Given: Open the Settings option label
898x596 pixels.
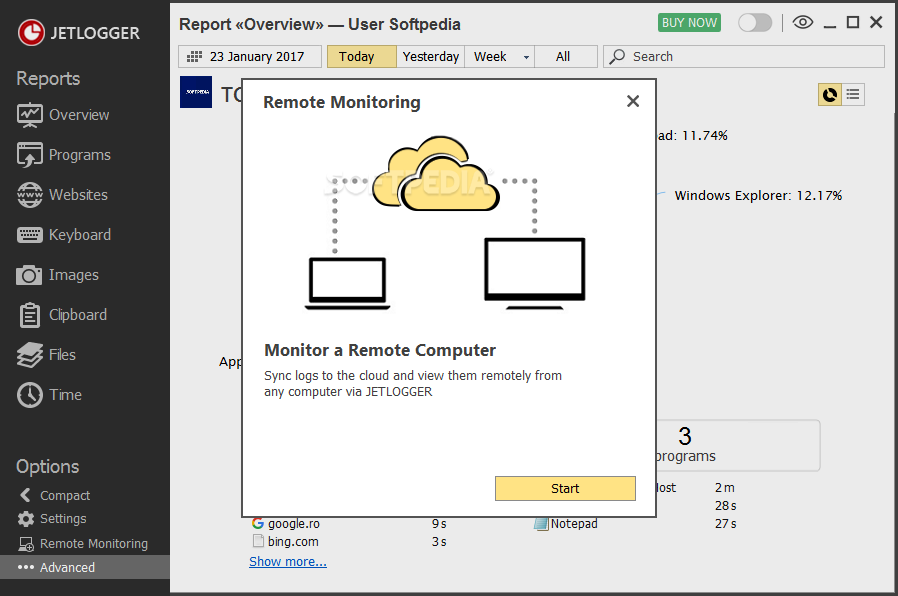Looking at the screenshot, I should 63,519.
